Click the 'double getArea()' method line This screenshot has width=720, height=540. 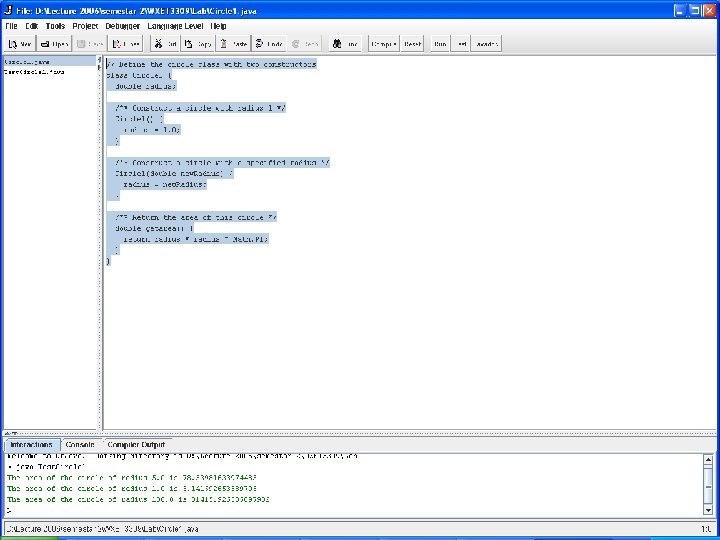coord(154,228)
